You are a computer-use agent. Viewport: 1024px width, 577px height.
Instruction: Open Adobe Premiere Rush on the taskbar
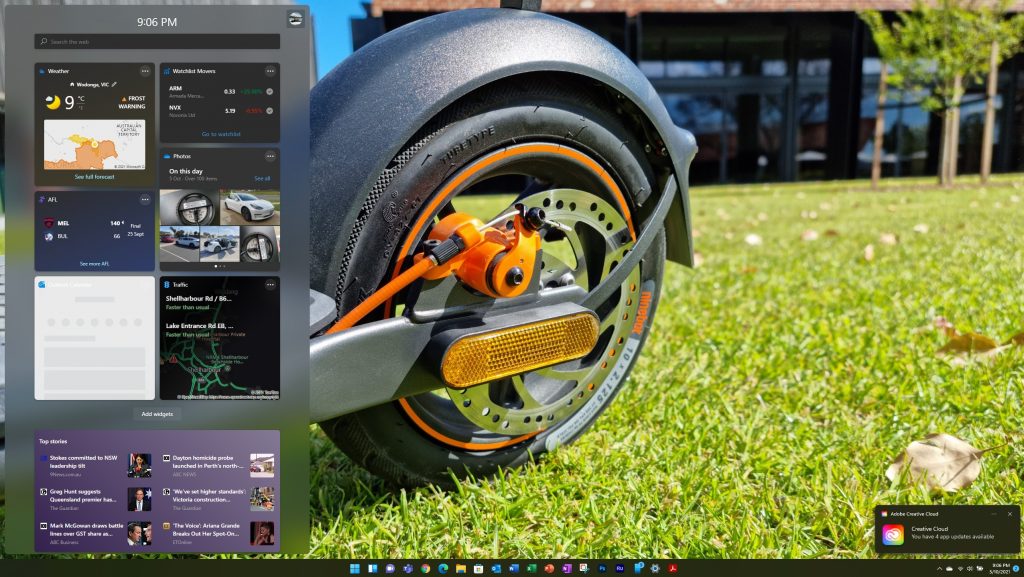pyautogui.click(x=619, y=569)
